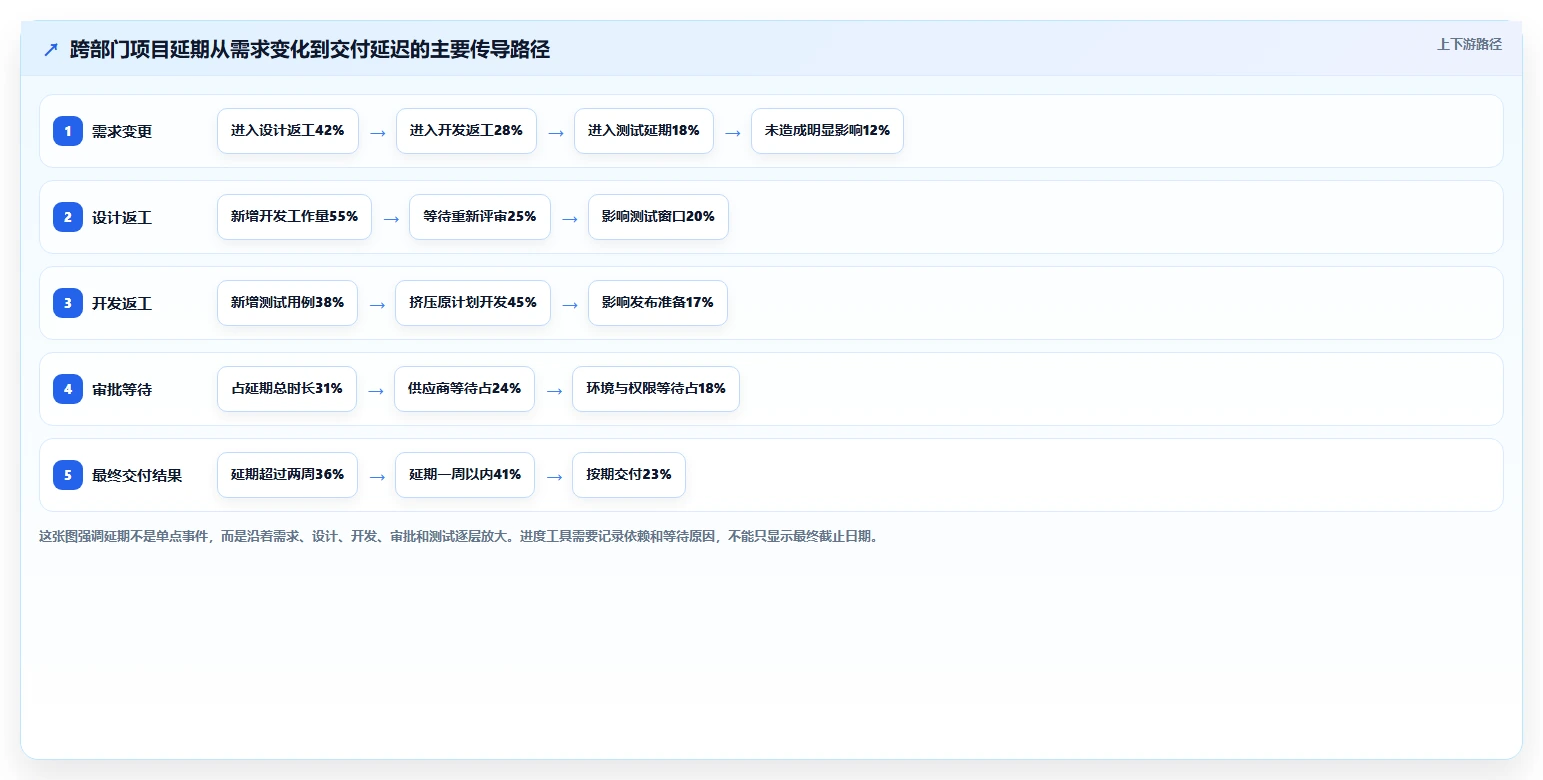Select the 环境与权限等待占18% chip
Viewport: 1543px width, 780px height.
pyautogui.click(x=656, y=389)
